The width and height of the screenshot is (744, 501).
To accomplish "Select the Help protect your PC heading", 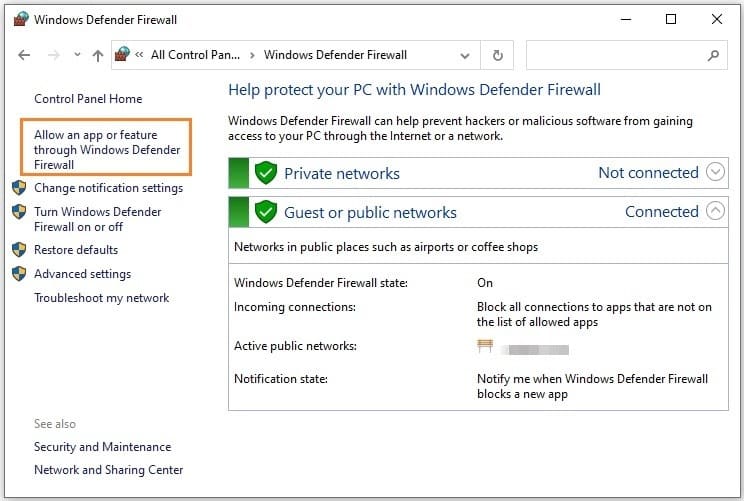I will pyautogui.click(x=414, y=90).
